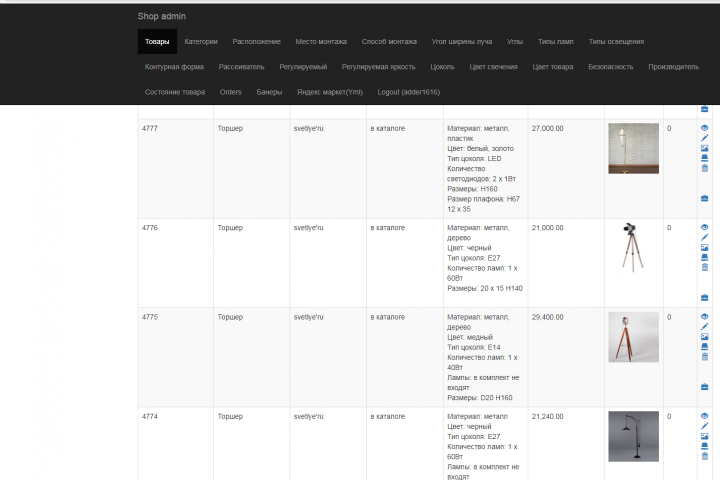This screenshot has width=720, height=480.
Task: View product 4777 via eye icon
Action: point(704,128)
